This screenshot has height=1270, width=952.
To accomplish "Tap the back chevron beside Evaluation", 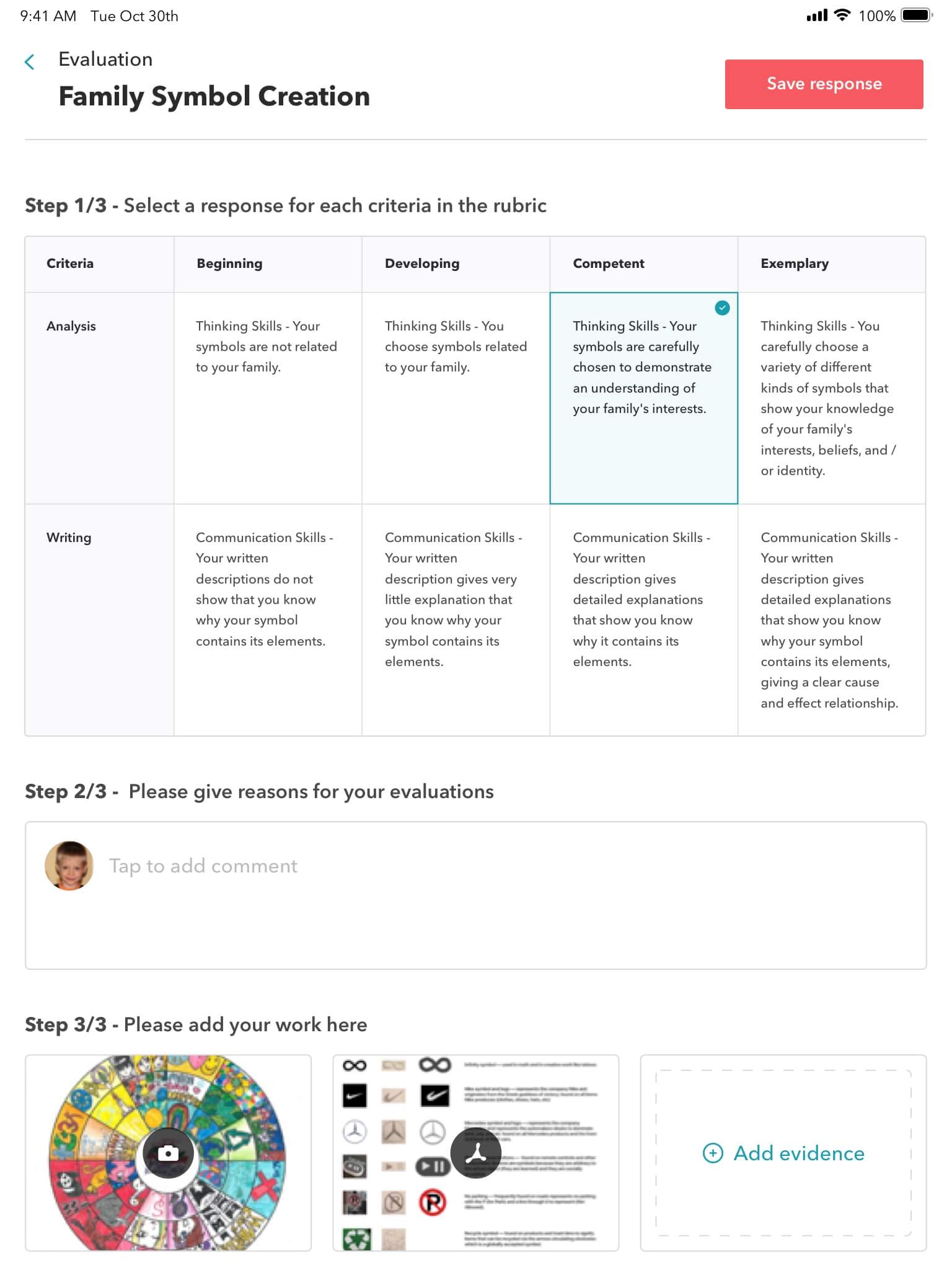I will (x=29, y=61).
